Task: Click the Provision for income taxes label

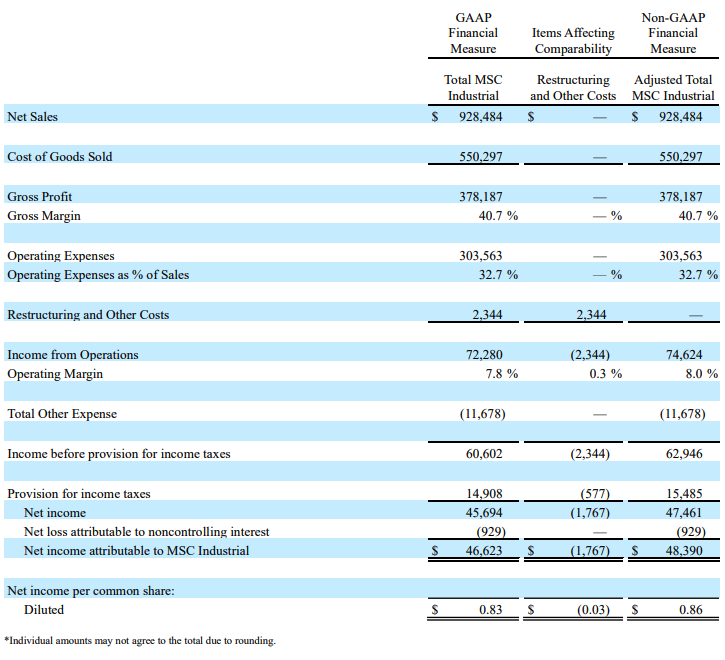Action: [x=79, y=494]
